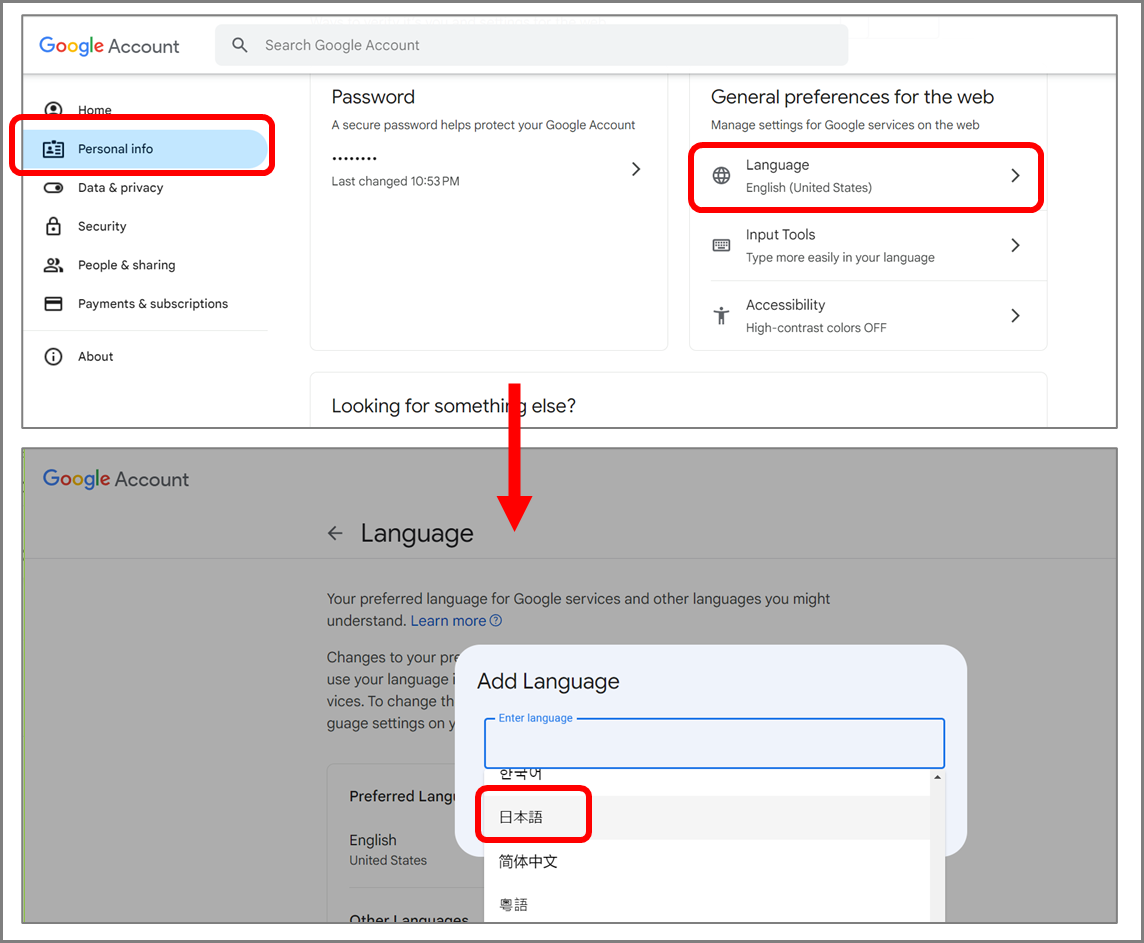Open Data & privacy section
The image size is (1144, 943).
pos(120,187)
